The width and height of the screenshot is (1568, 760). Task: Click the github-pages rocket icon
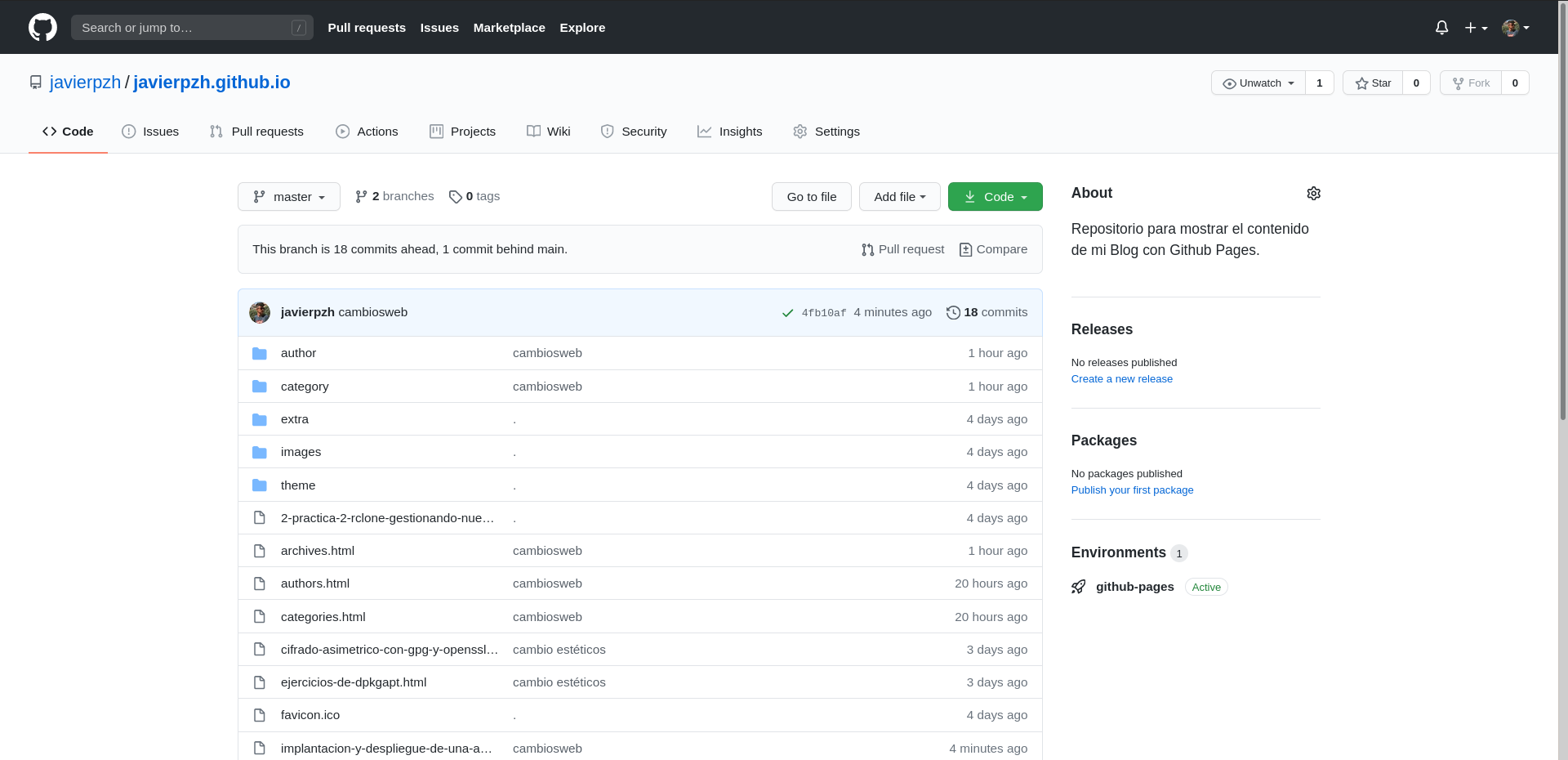pos(1079,587)
